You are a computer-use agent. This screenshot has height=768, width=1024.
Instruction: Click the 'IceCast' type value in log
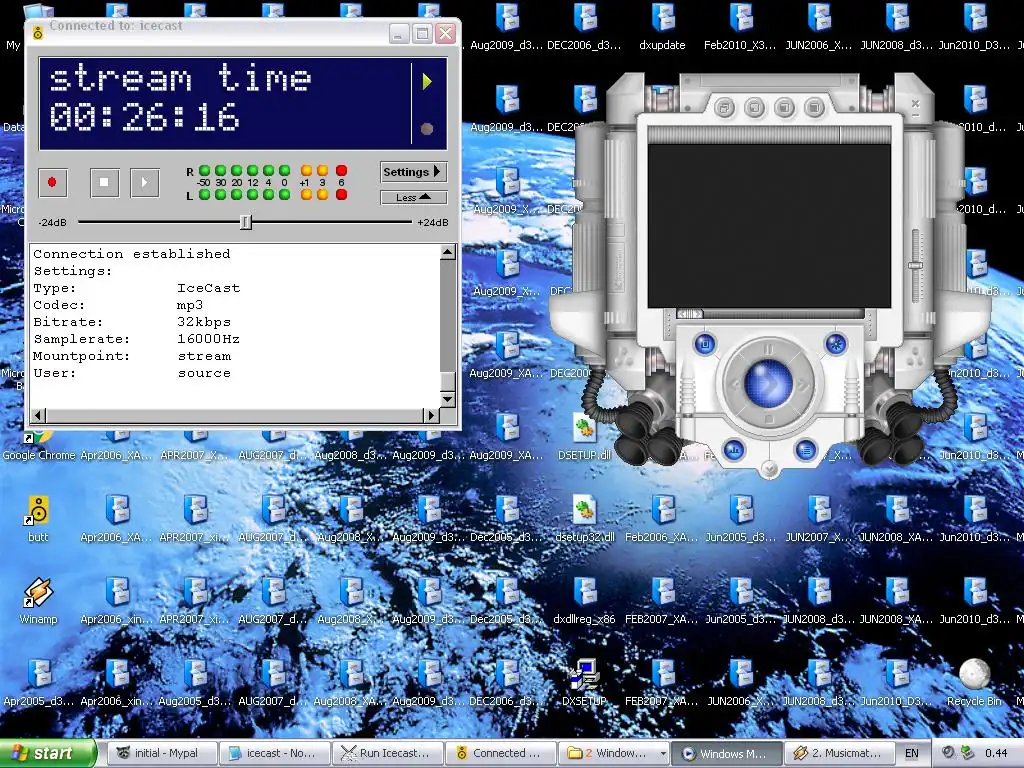click(x=208, y=288)
